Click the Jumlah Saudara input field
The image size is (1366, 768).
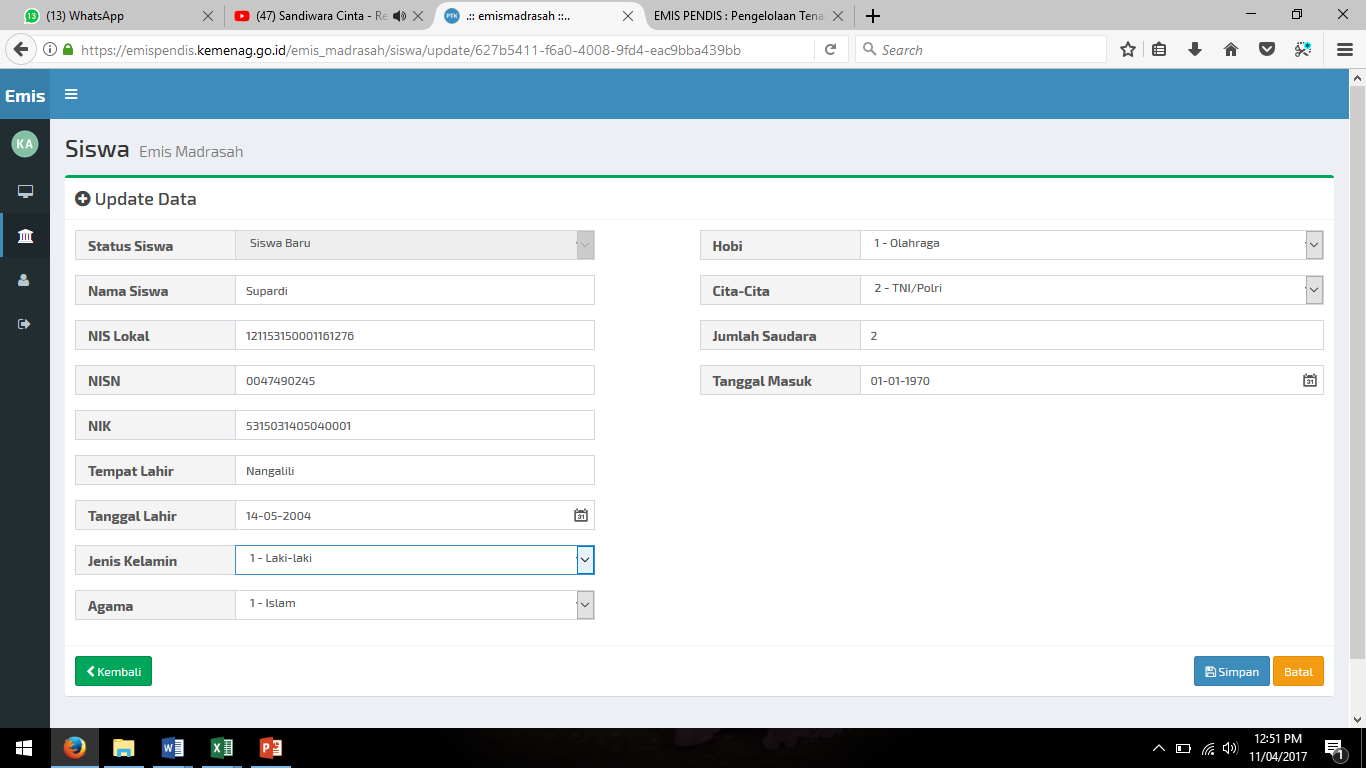[1092, 335]
